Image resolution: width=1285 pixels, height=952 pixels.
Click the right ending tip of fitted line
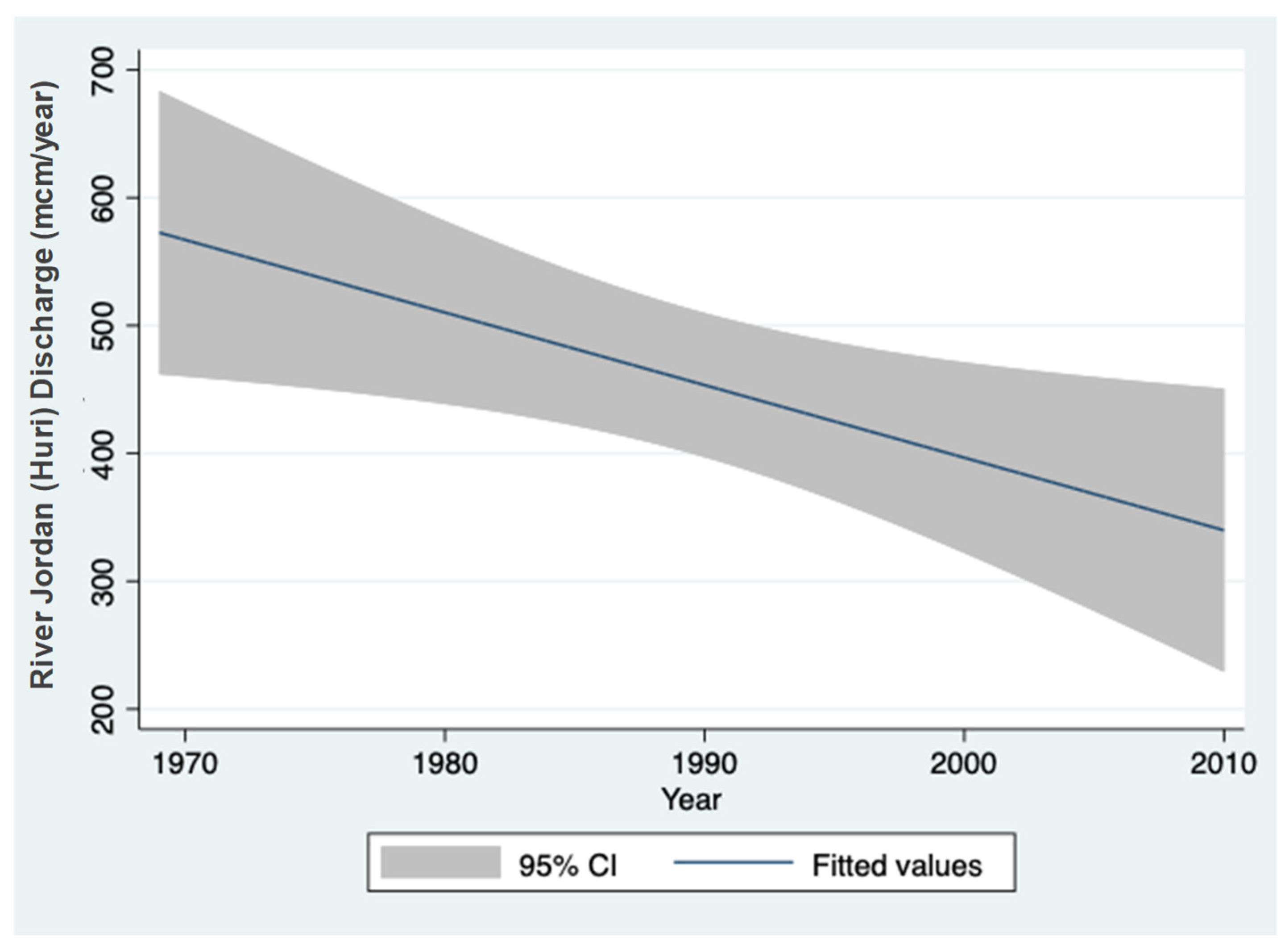pyautogui.click(x=1223, y=530)
